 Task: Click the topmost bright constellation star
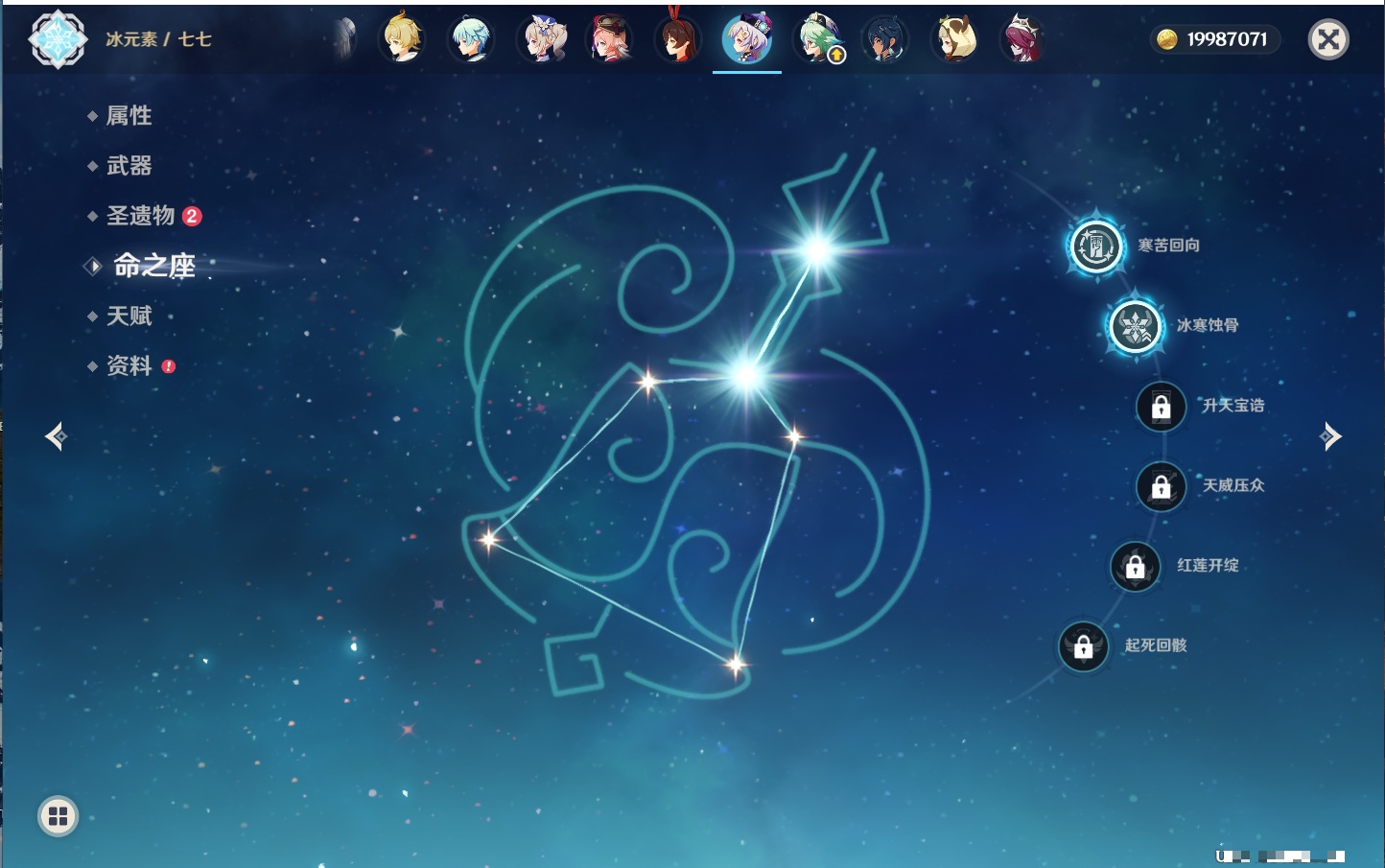pos(817,251)
